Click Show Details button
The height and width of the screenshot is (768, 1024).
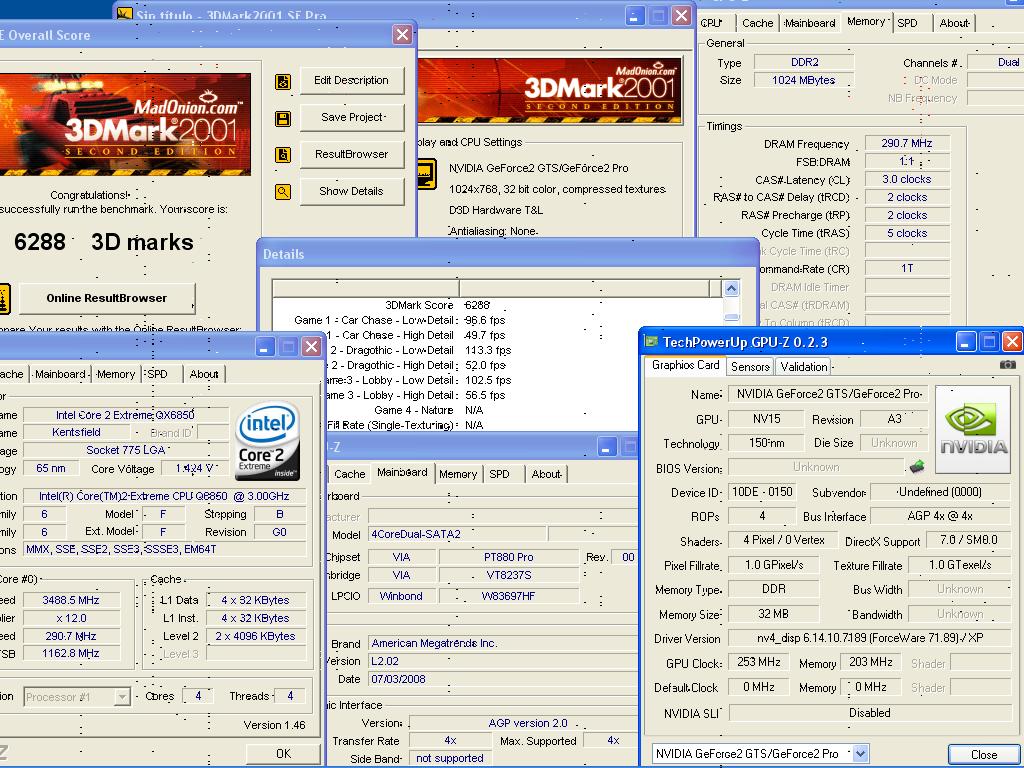(351, 191)
